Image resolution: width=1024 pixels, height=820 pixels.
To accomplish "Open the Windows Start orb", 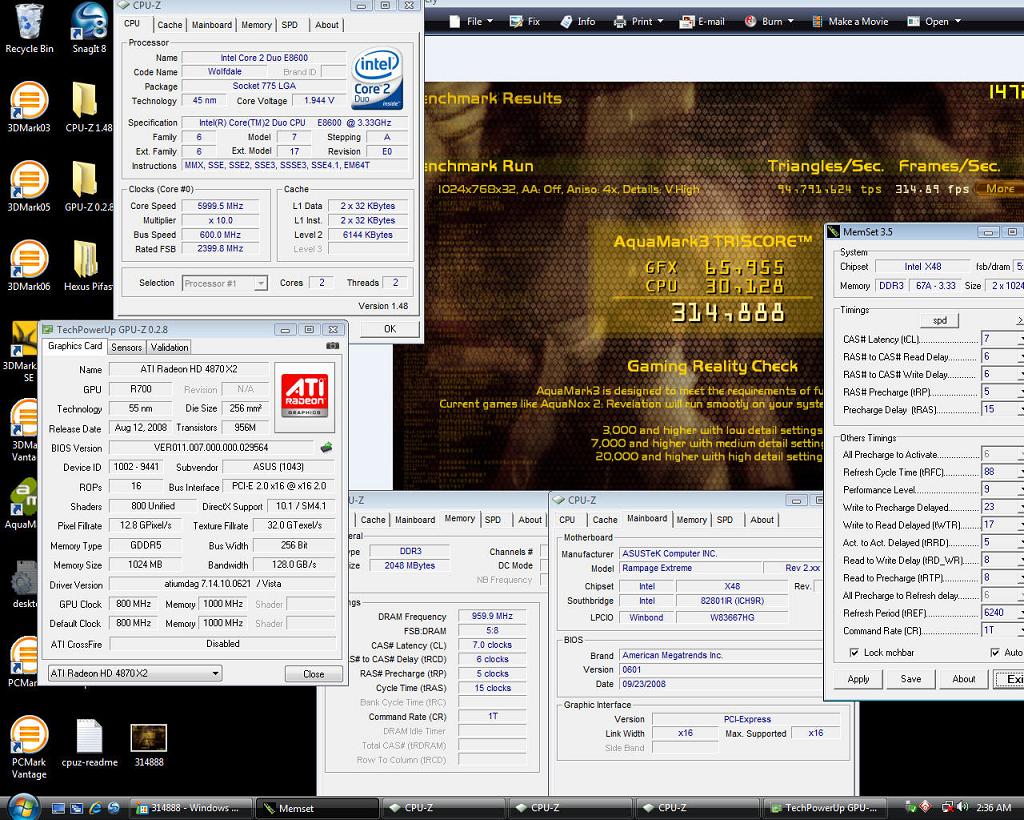I will (24, 807).
